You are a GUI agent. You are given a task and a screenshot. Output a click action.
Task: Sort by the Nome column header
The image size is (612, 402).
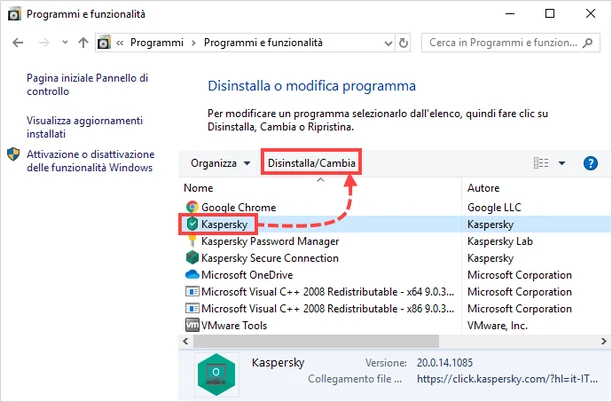click(198, 188)
